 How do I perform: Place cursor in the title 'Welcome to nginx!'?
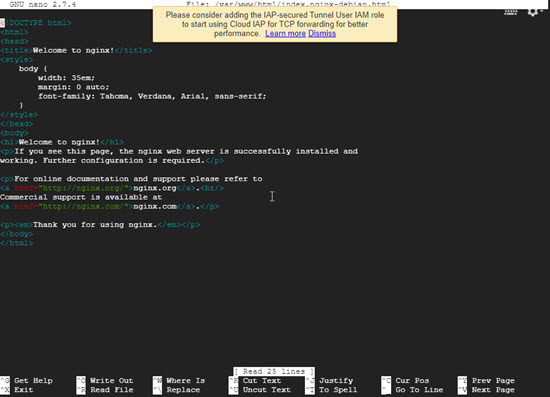(73, 51)
